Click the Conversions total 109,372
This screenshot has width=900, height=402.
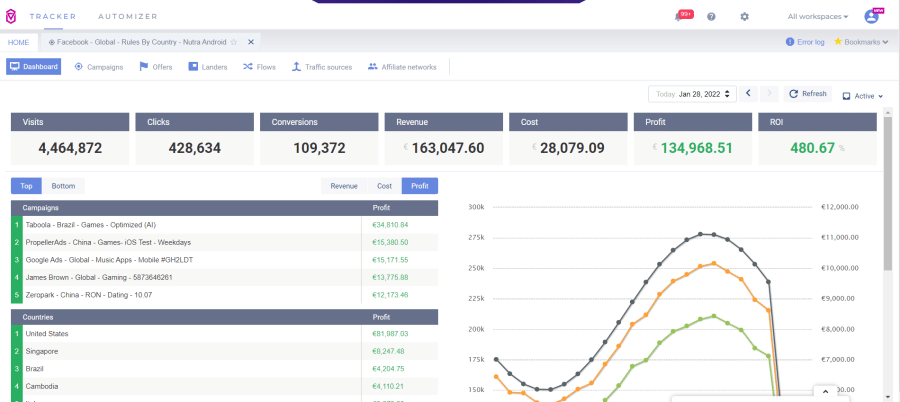pyautogui.click(x=319, y=148)
